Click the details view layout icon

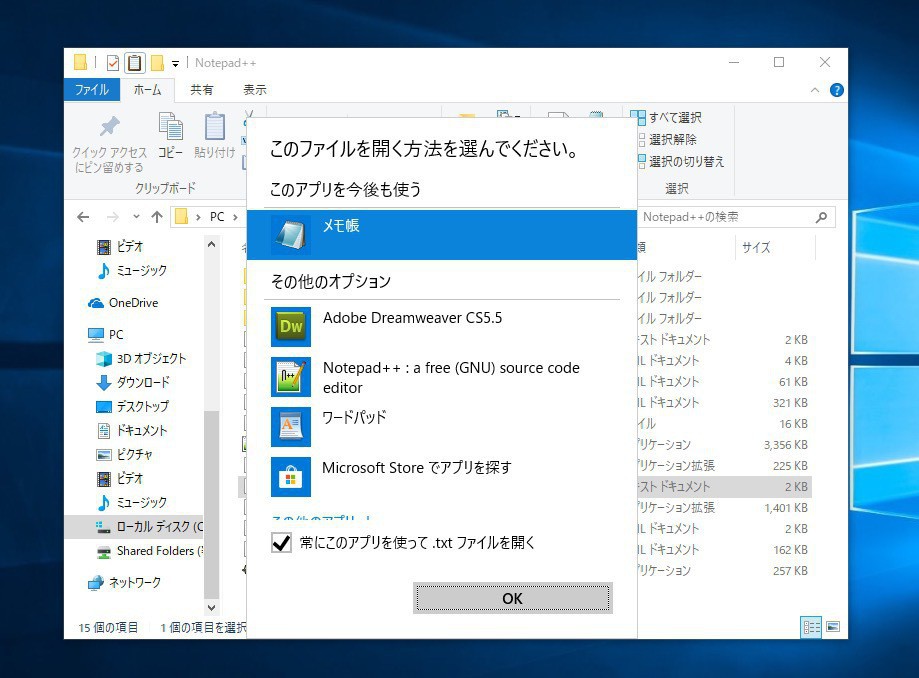[x=811, y=627]
